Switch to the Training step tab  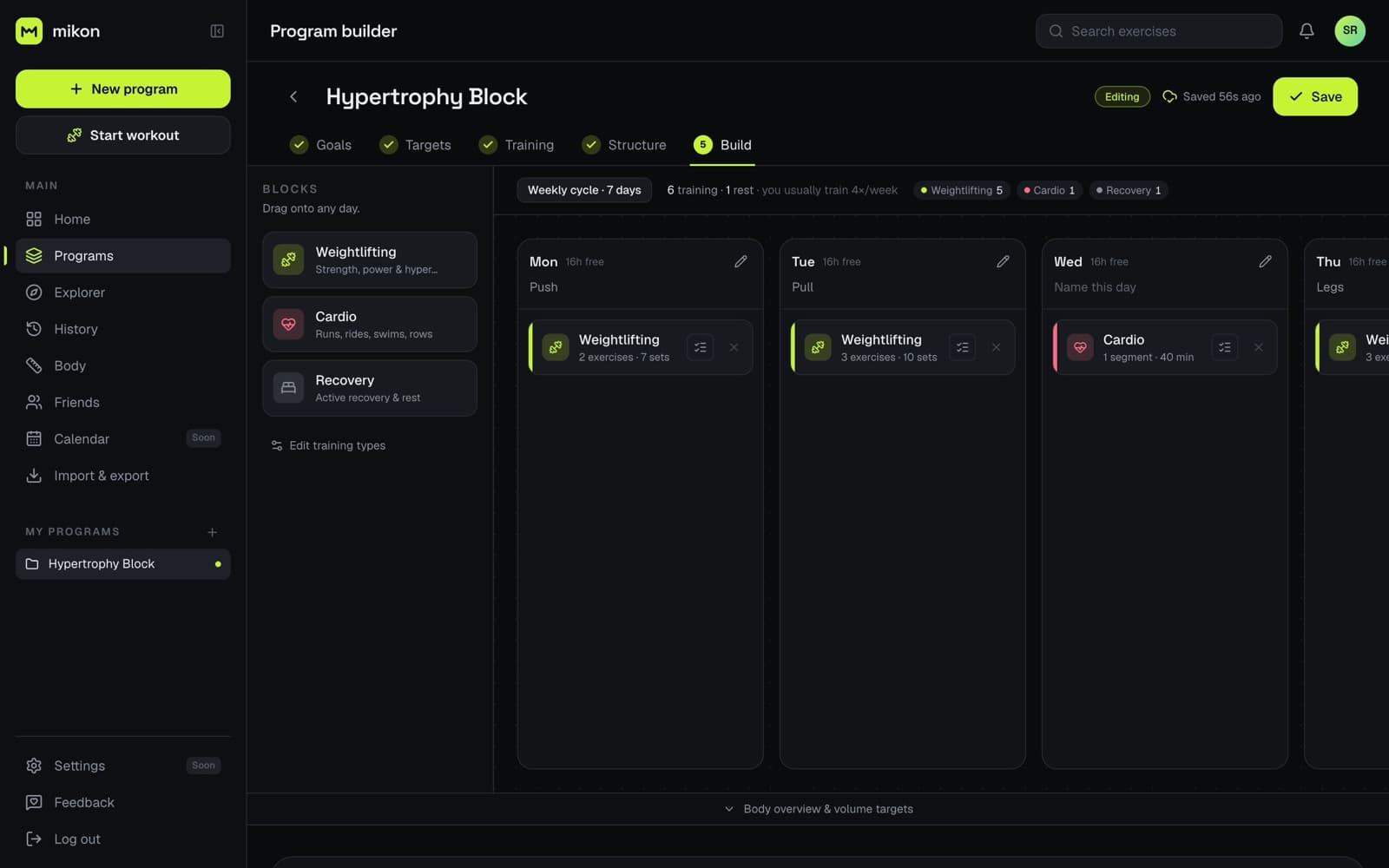pos(517,145)
